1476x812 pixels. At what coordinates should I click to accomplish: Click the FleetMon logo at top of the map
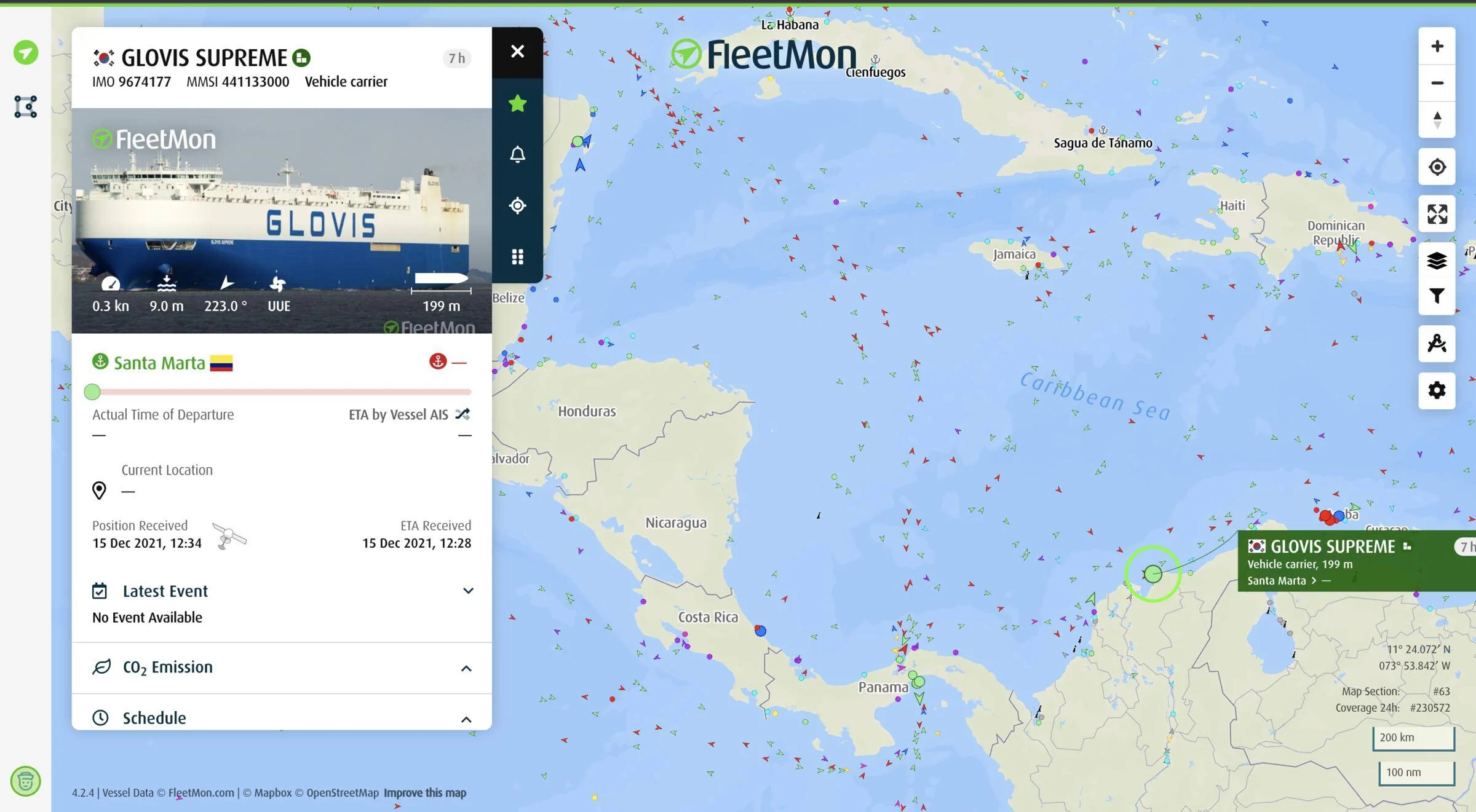763,54
